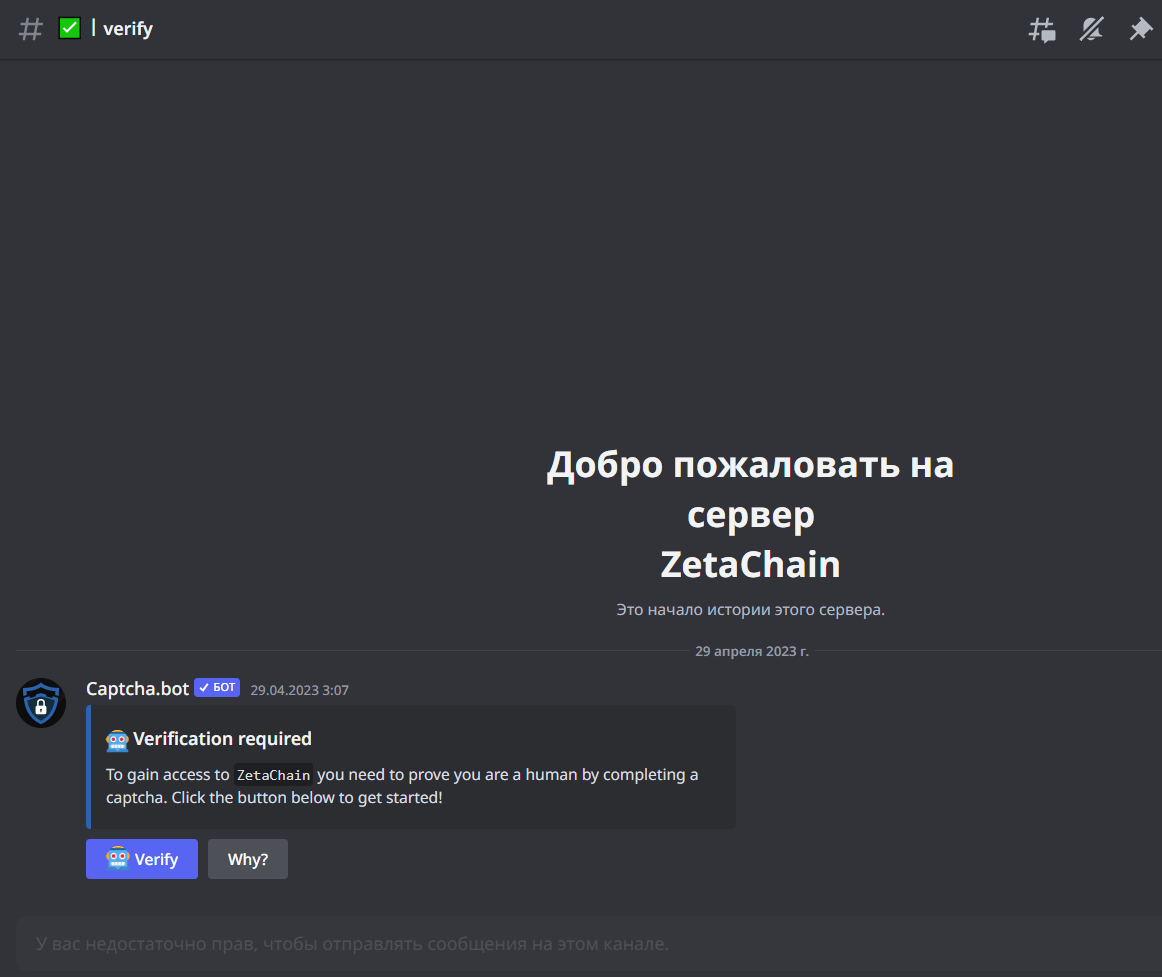The height and width of the screenshot is (977, 1162).
Task: Open Captcha.bot avatar profile
Action: click(x=41, y=703)
